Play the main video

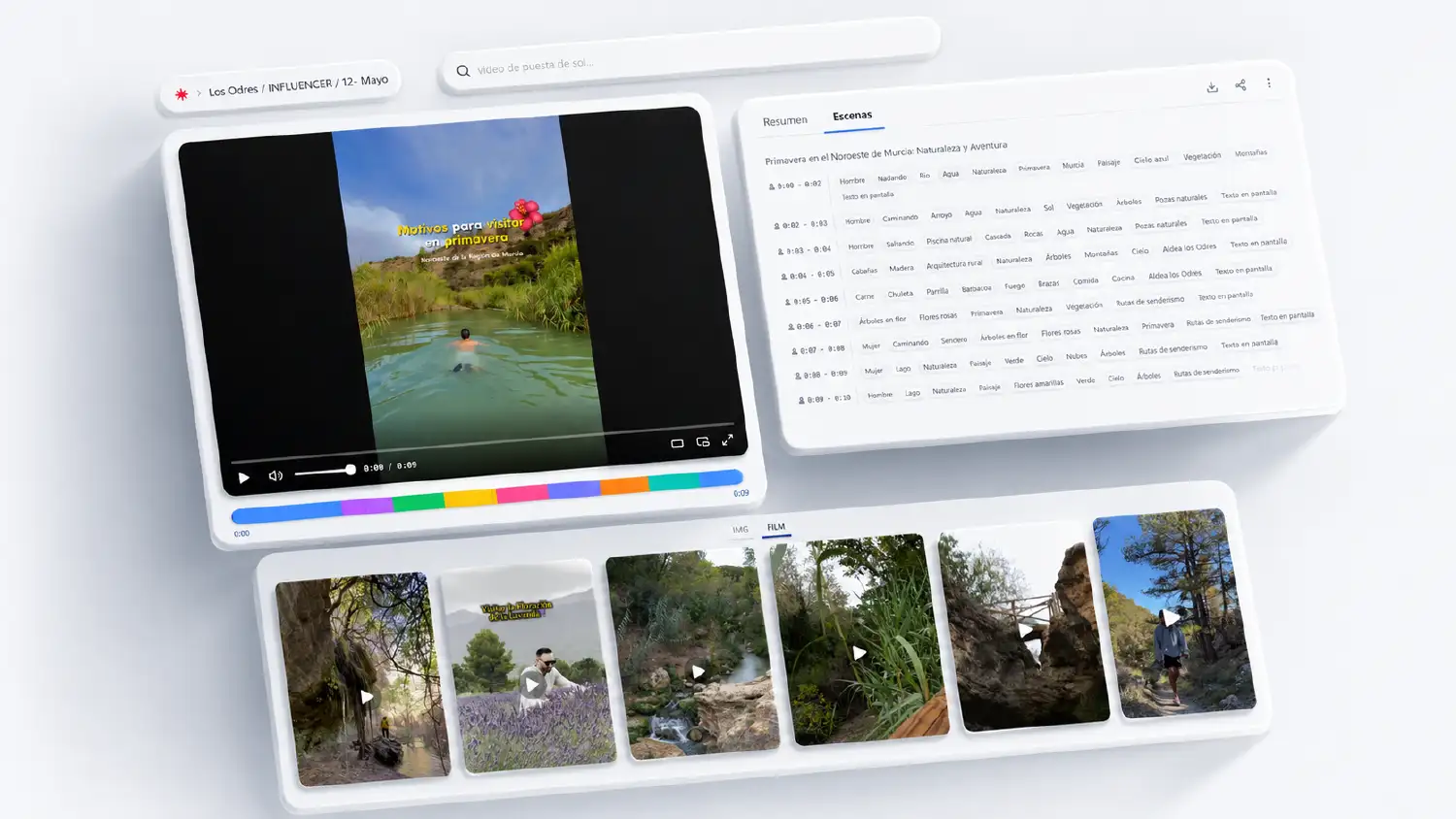point(244,477)
